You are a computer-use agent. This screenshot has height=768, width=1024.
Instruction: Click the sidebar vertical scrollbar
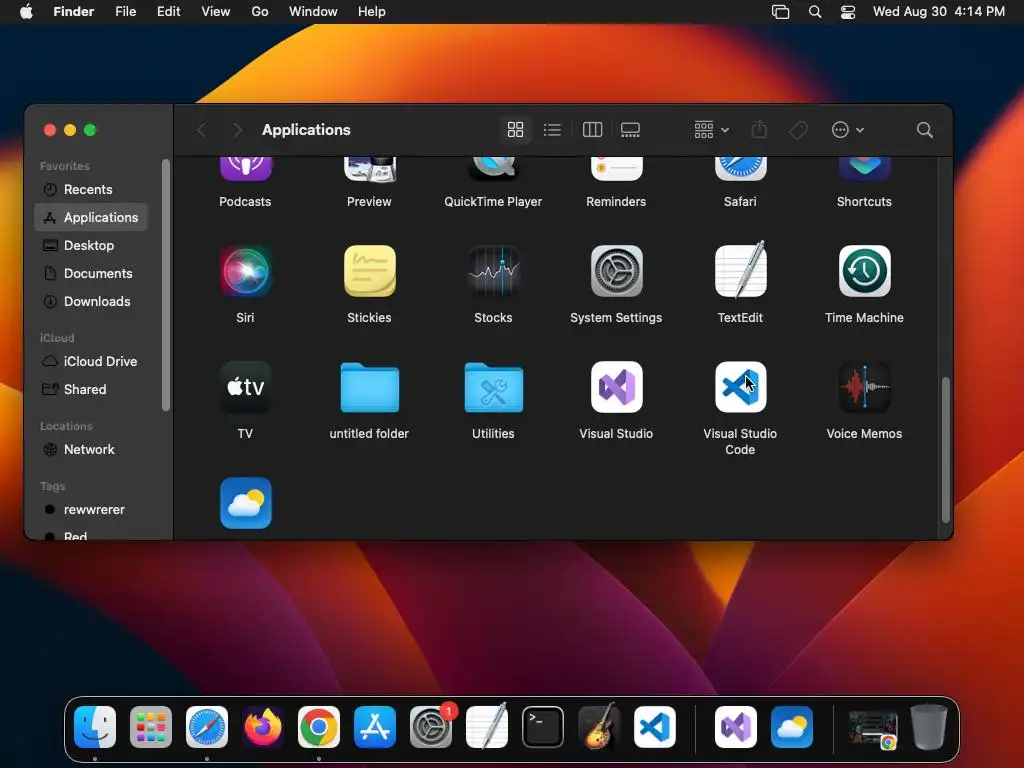166,285
